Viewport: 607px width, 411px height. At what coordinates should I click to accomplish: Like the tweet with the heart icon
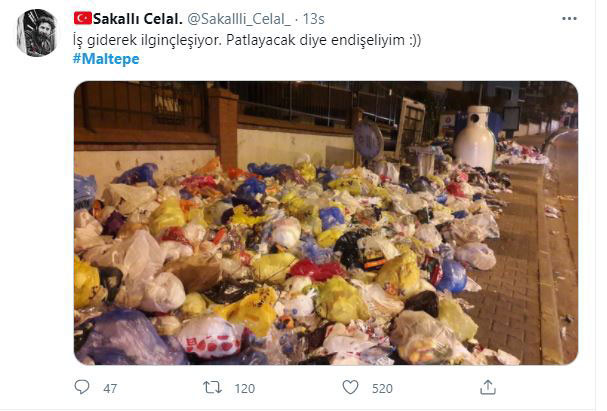click(x=350, y=387)
